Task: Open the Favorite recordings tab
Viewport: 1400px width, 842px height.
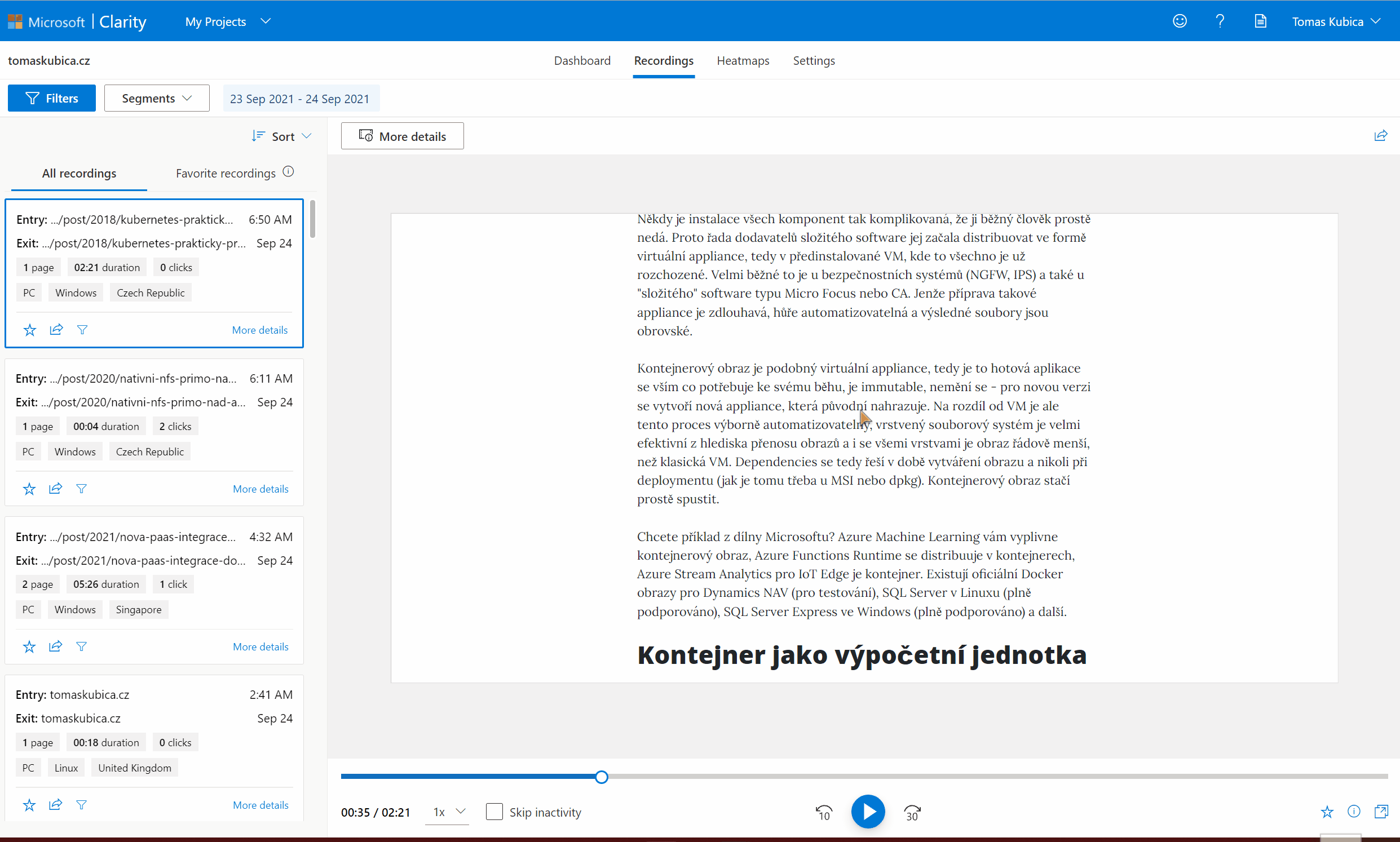Action: 226,173
